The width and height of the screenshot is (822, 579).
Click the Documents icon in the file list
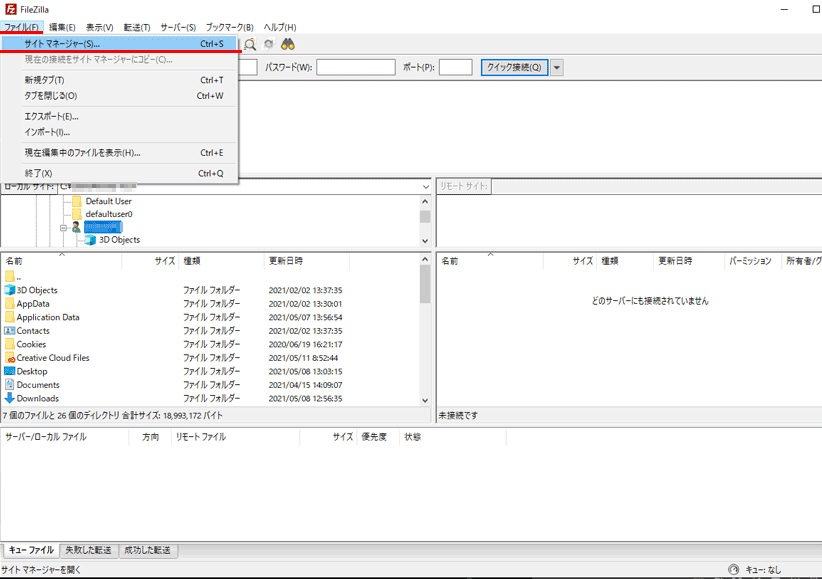pos(9,385)
